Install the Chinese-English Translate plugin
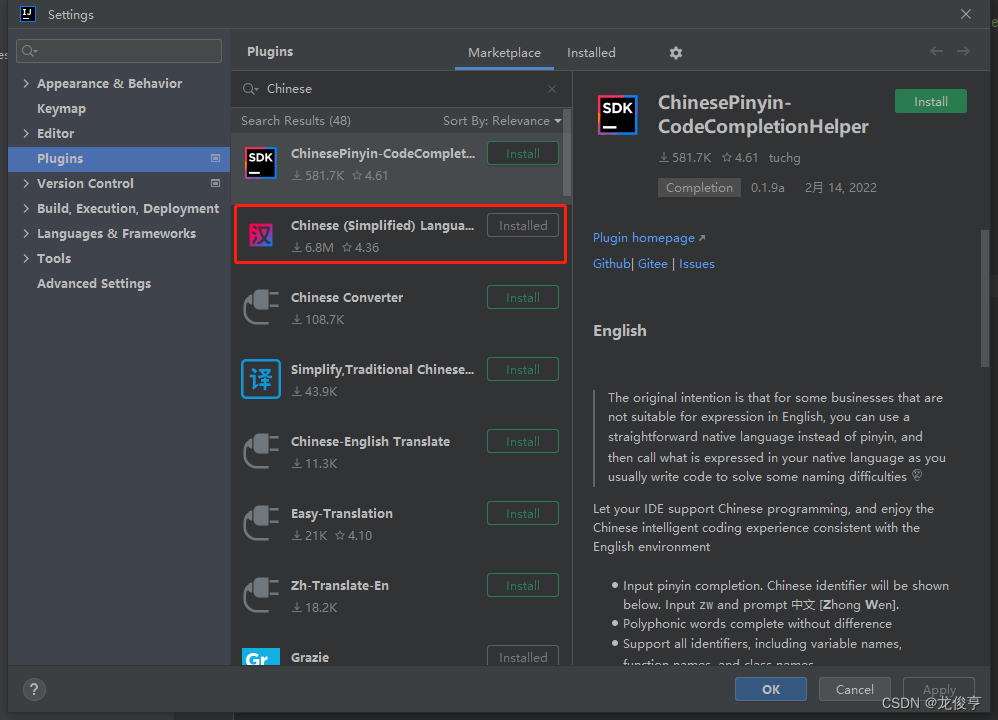Screen dimensions: 998x720 (523, 441)
